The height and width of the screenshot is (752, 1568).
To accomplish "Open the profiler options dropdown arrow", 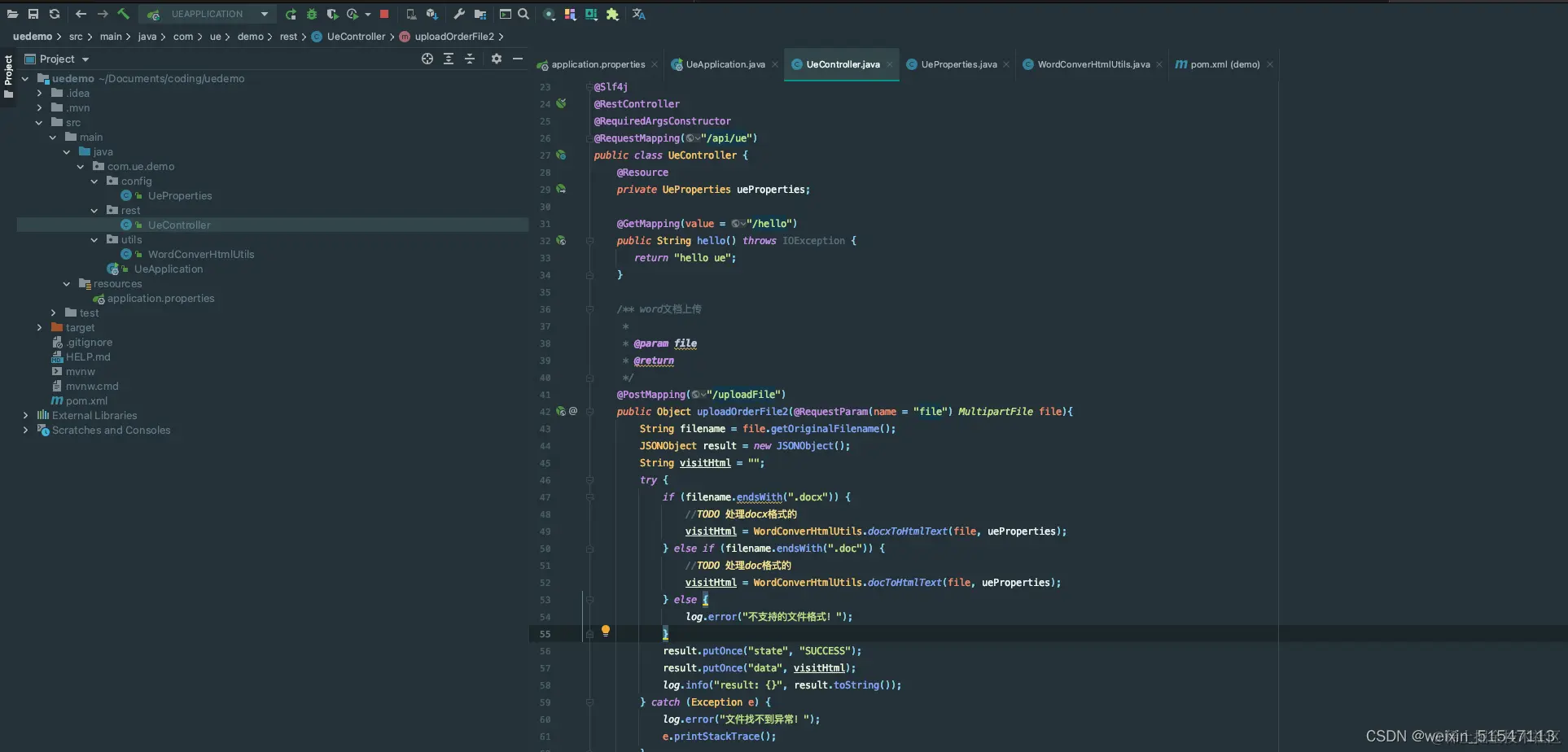I will 368,14.
